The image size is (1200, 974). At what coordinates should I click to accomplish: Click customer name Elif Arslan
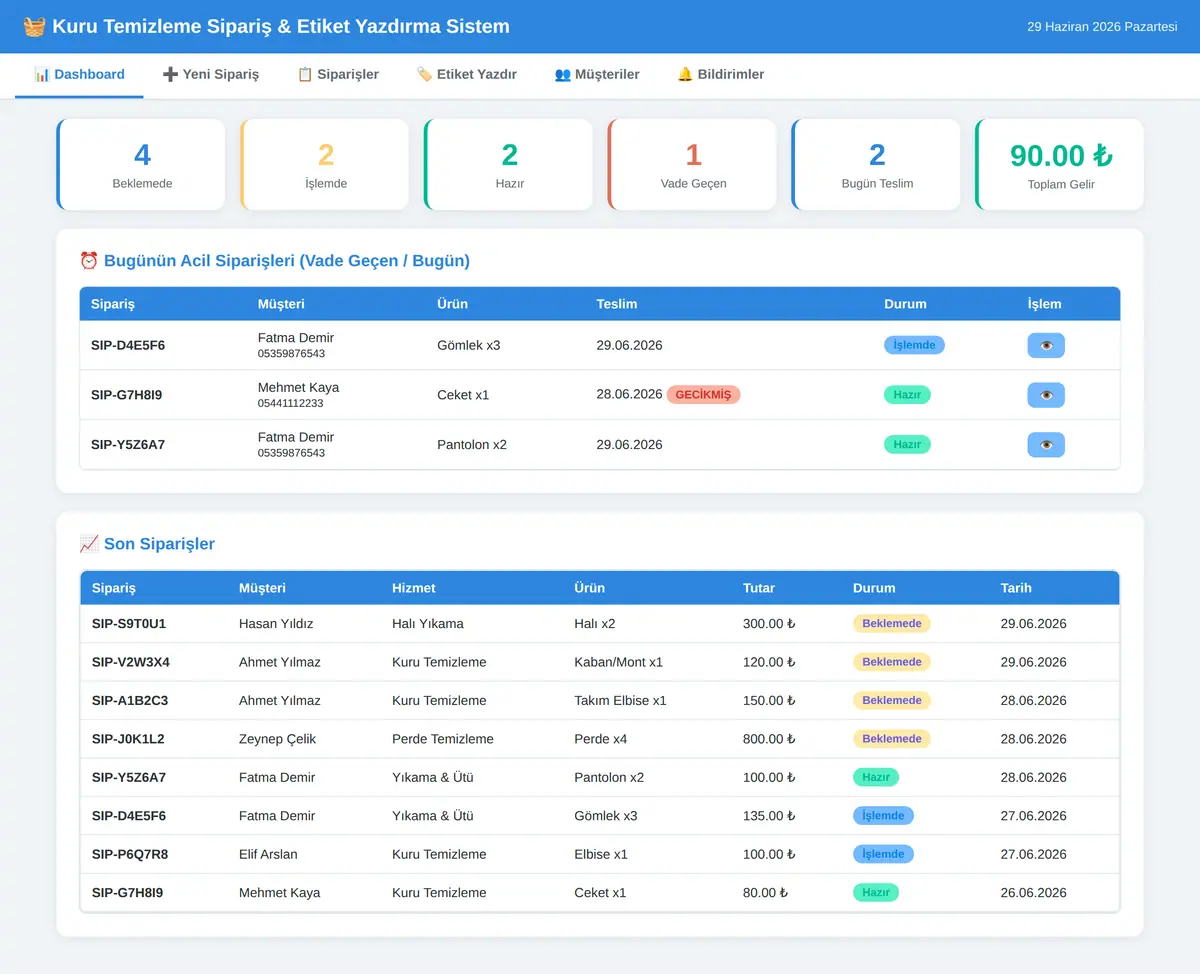coord(268,855)
